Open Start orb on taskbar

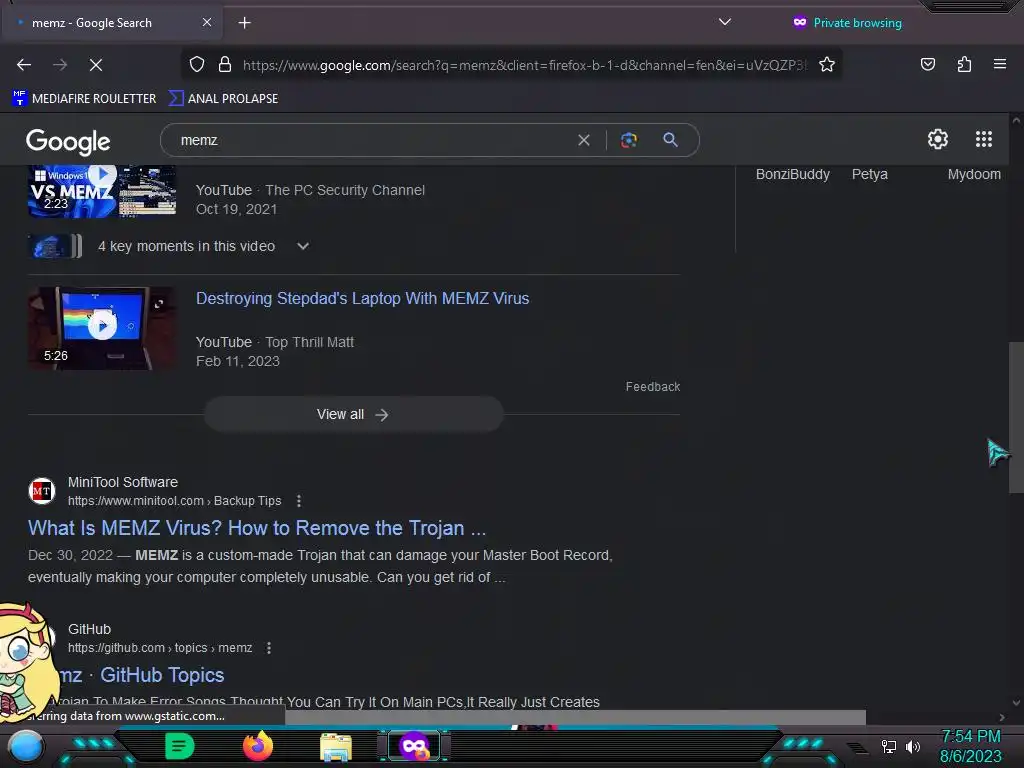(26, 746)
